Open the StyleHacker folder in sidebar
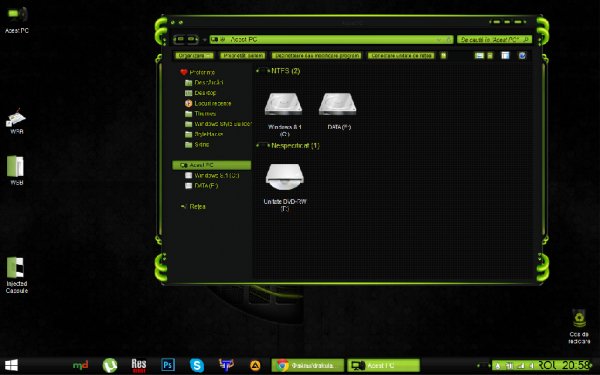Viewport: 600px width, 375px height. coord(204,134)
